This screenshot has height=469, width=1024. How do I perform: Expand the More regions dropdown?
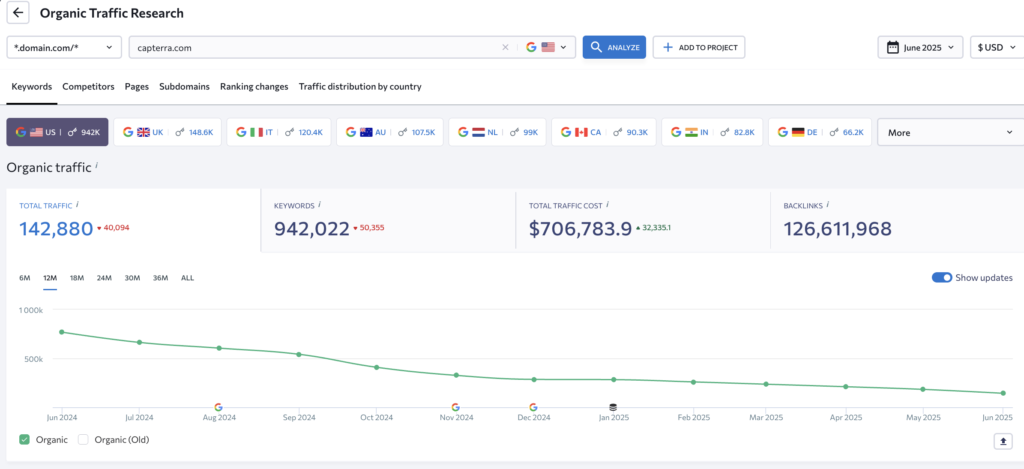(x=950, y=132)
